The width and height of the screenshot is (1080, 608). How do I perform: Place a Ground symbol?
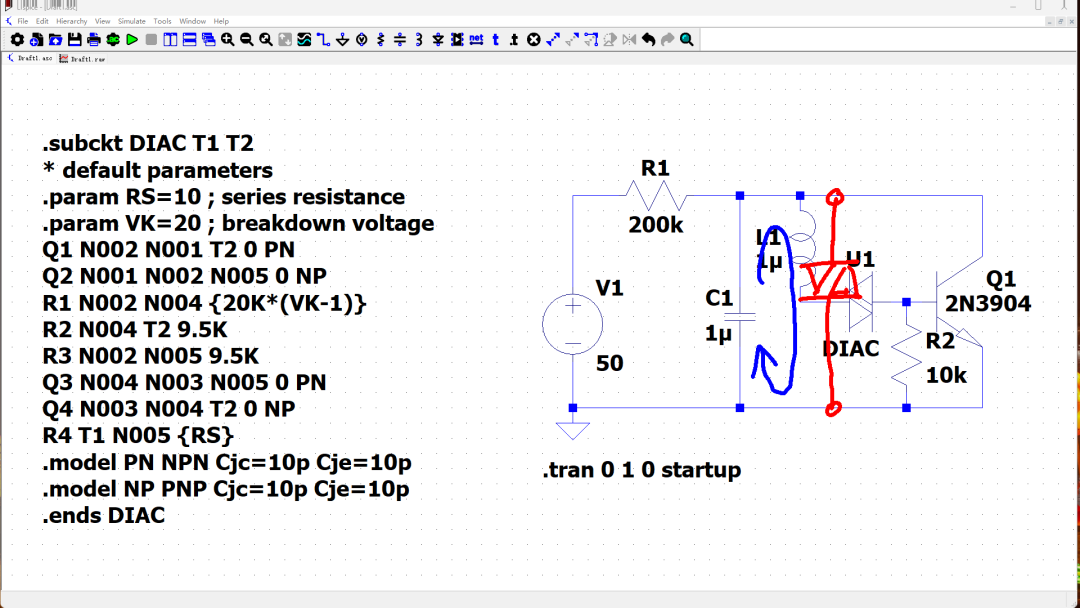[342, 40]
